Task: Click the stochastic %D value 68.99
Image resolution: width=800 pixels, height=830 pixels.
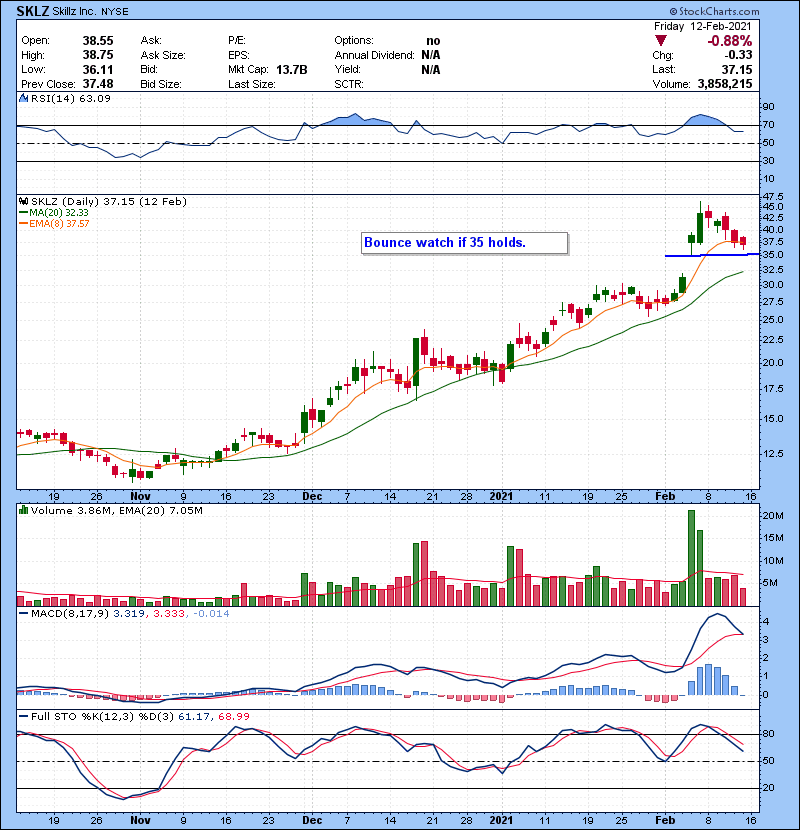Action: point(234,717)
